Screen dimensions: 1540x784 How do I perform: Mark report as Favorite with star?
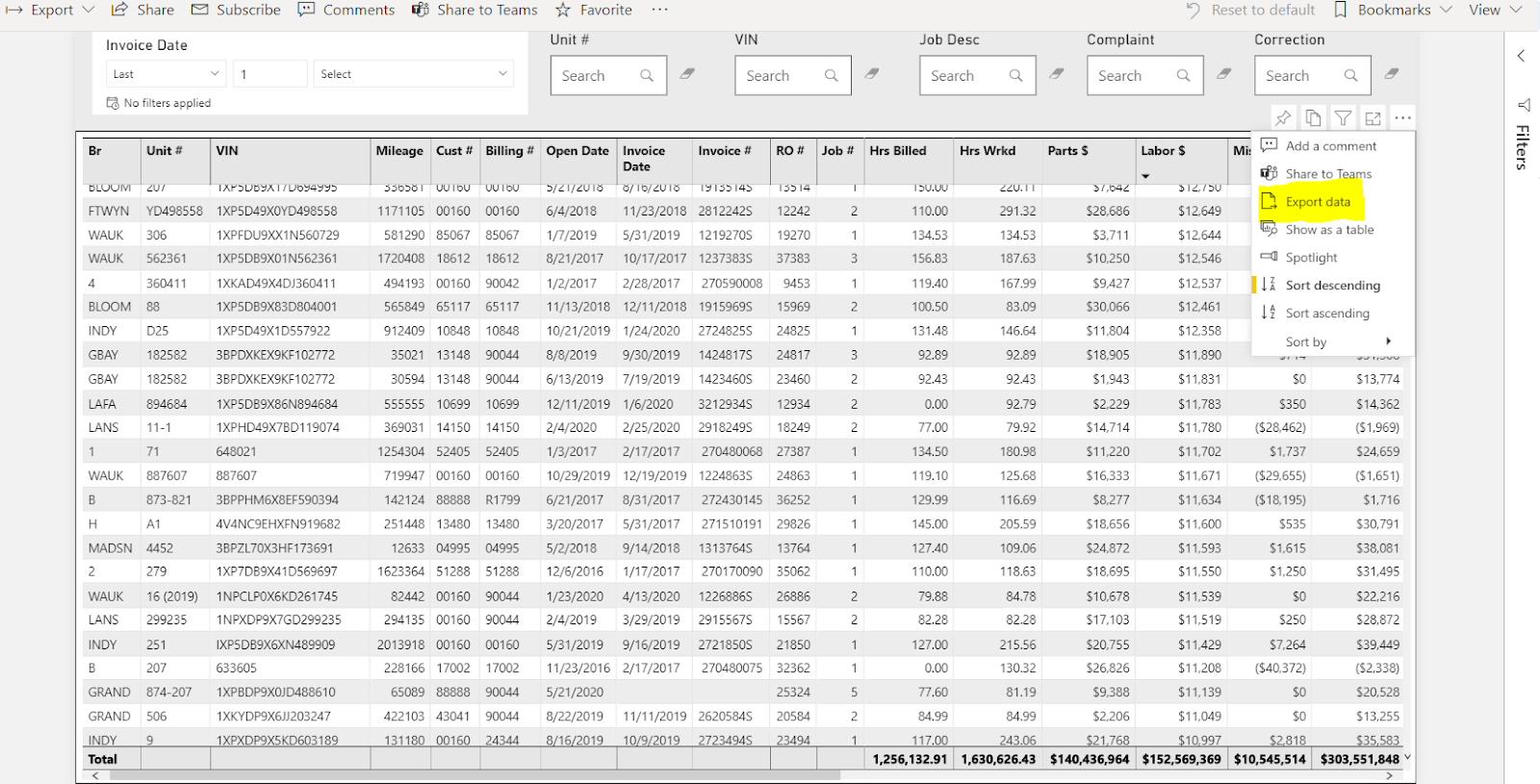[594, 10]
